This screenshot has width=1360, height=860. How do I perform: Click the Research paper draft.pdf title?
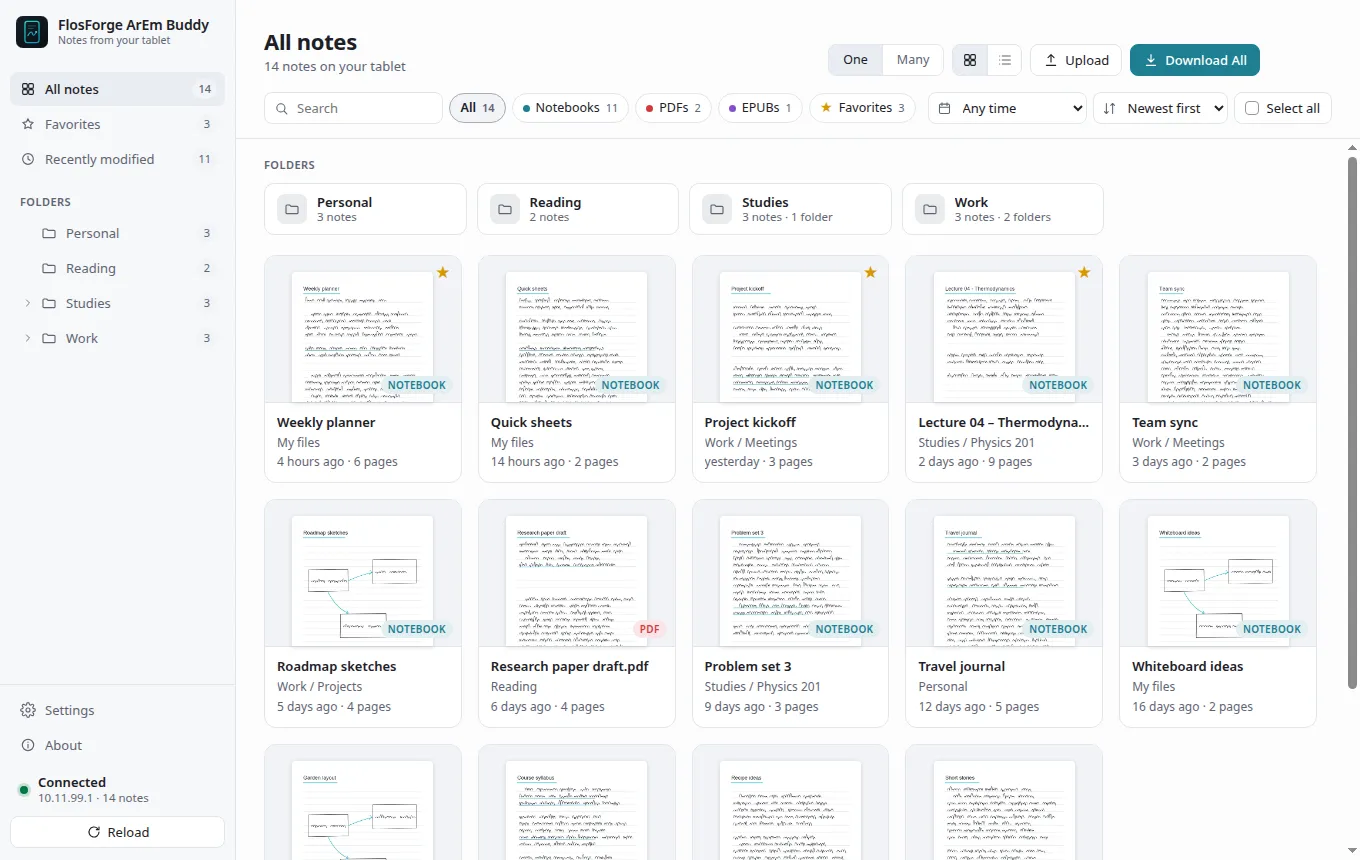pos(570,666)
